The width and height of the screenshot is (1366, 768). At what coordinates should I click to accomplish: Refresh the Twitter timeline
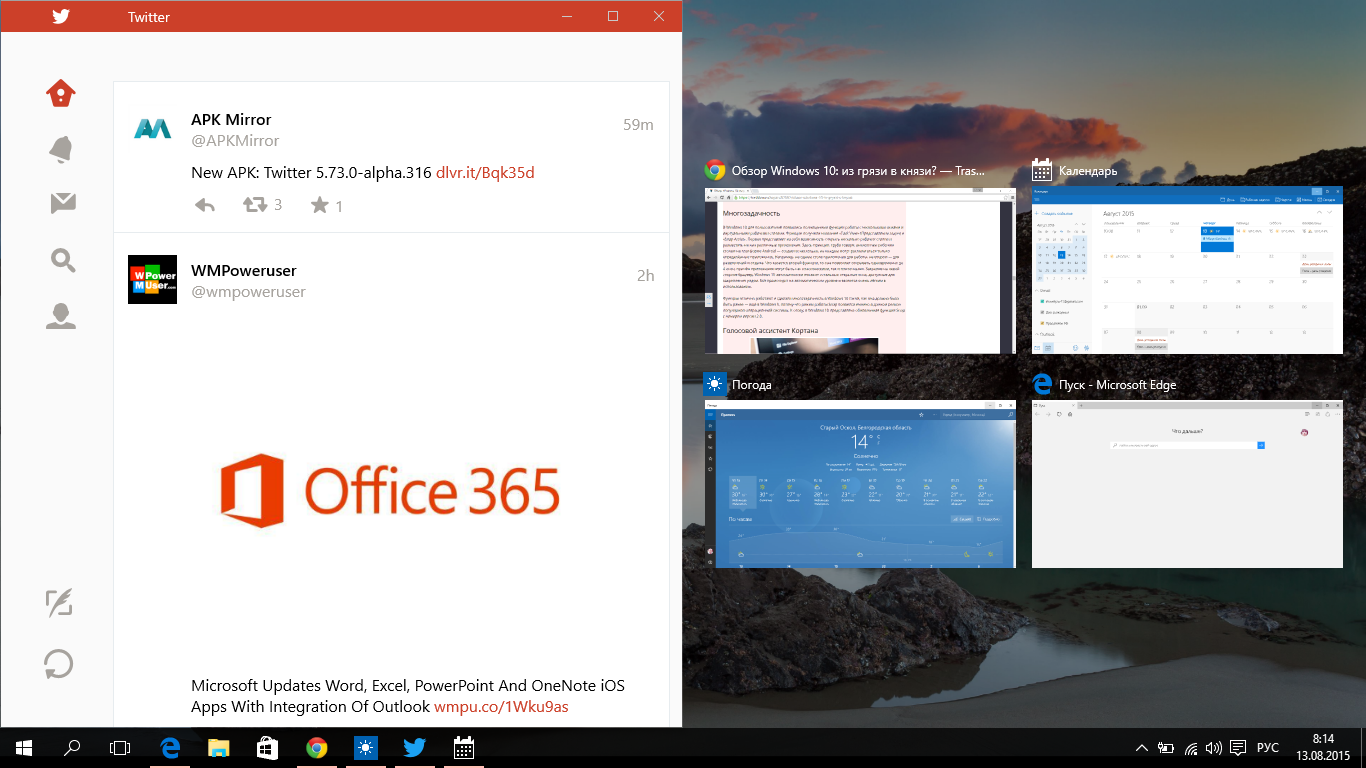pyautogui.click(x=60, y=664)
